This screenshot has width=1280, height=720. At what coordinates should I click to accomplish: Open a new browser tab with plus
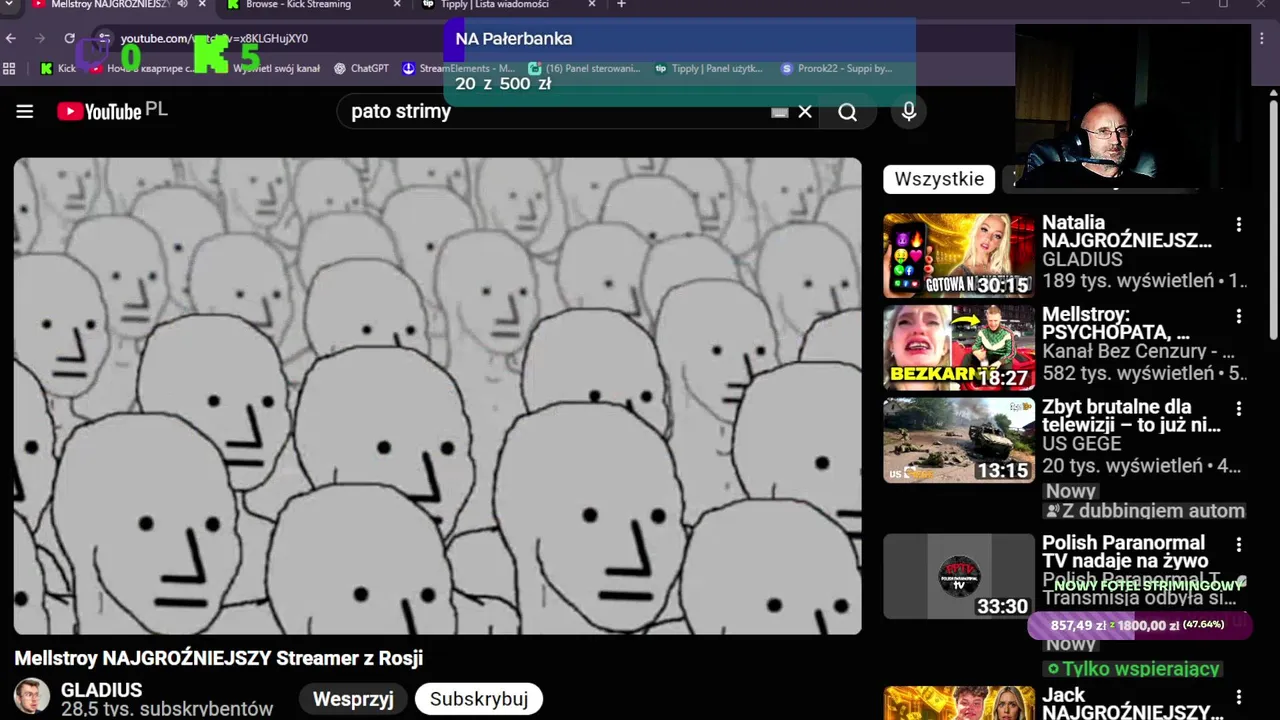pos(621,5)
